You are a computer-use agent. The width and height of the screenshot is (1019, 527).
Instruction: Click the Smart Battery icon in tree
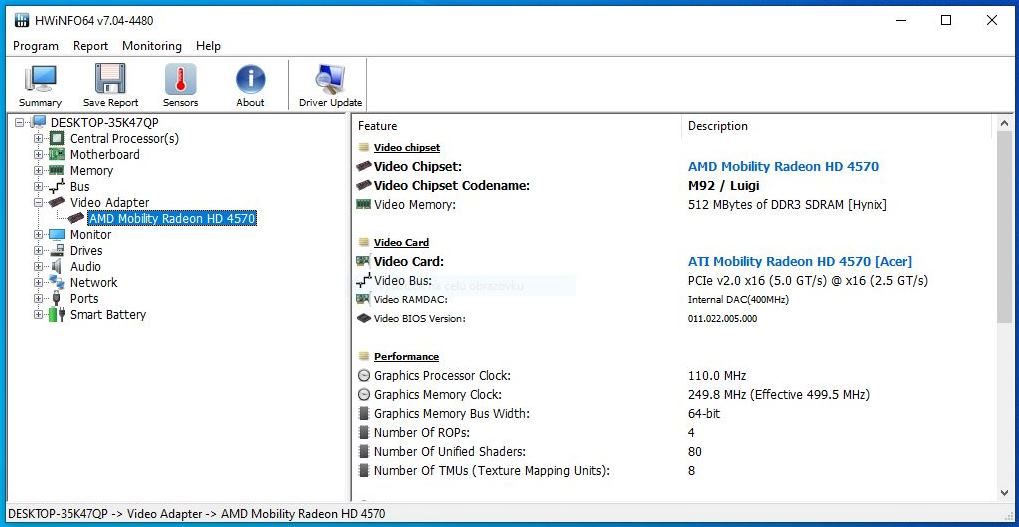(x=57, y=315)
